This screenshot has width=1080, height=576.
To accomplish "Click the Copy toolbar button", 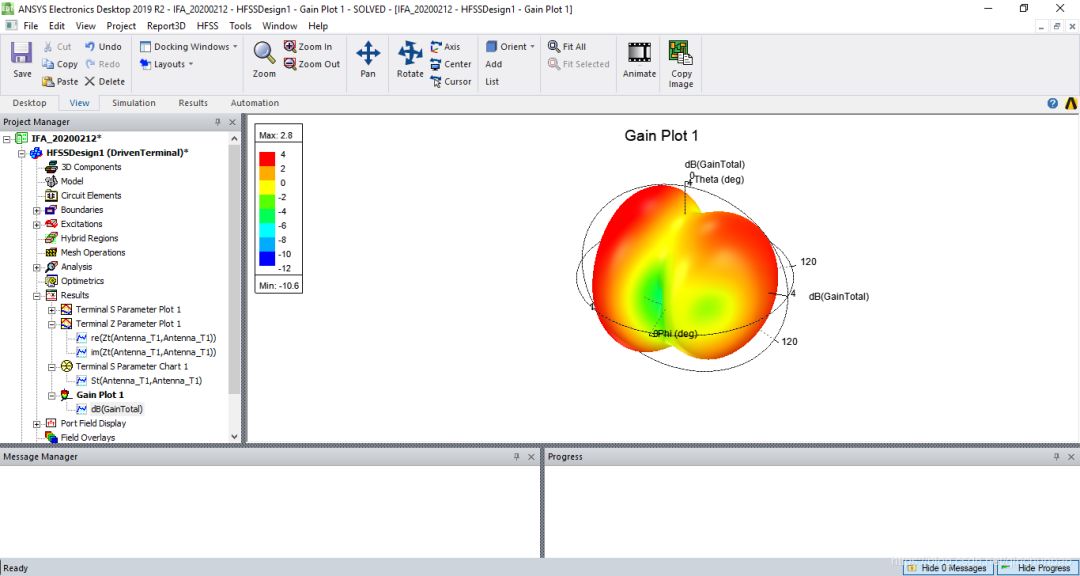I will pyautogui.click(x=59, y=64).
